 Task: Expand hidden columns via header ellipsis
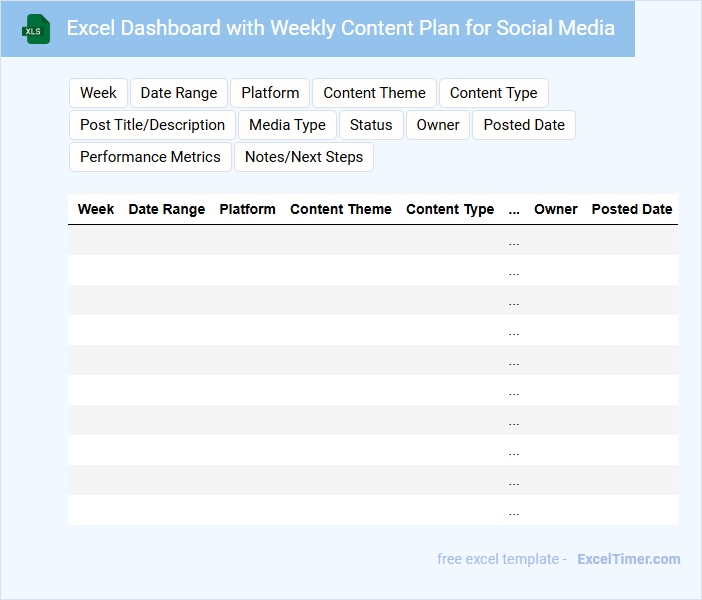[514, 210]
